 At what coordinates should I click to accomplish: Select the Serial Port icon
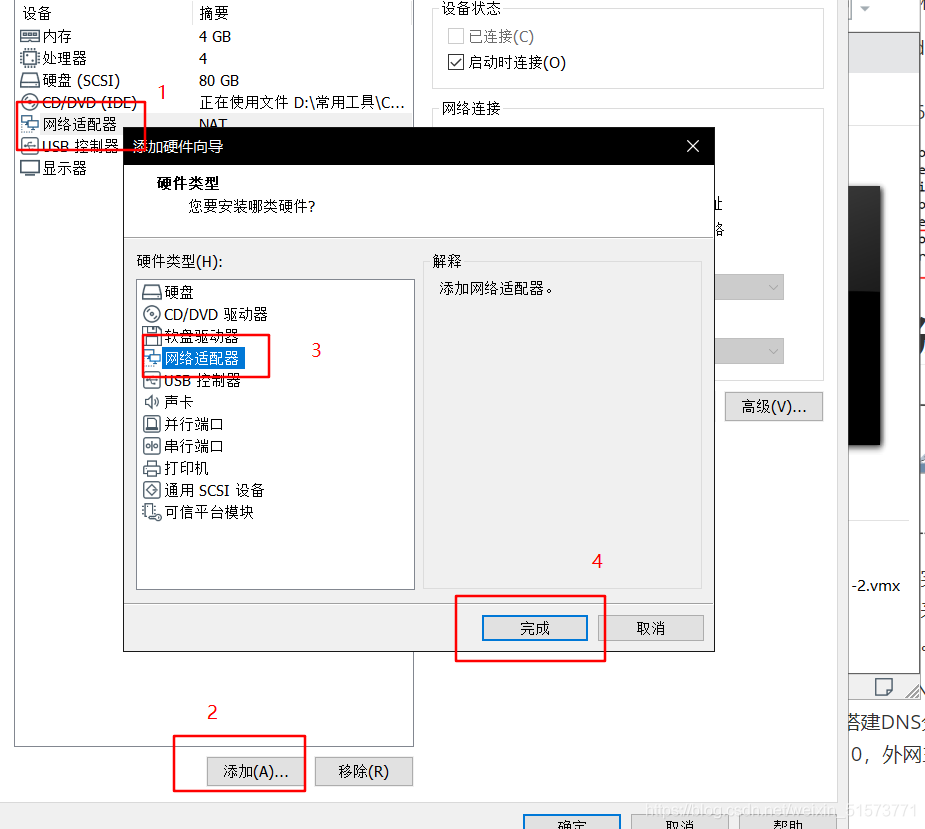152,446
